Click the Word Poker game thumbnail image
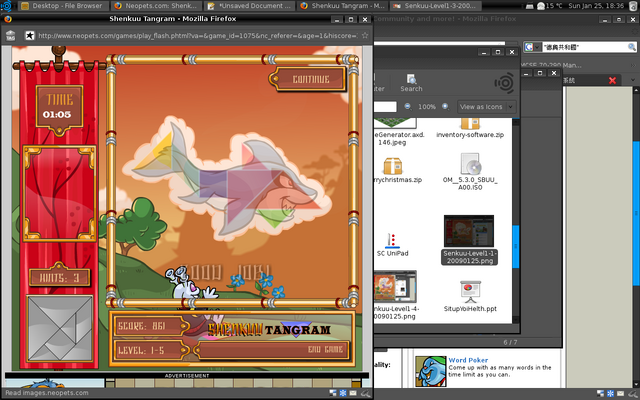 [x=431, y=371]
